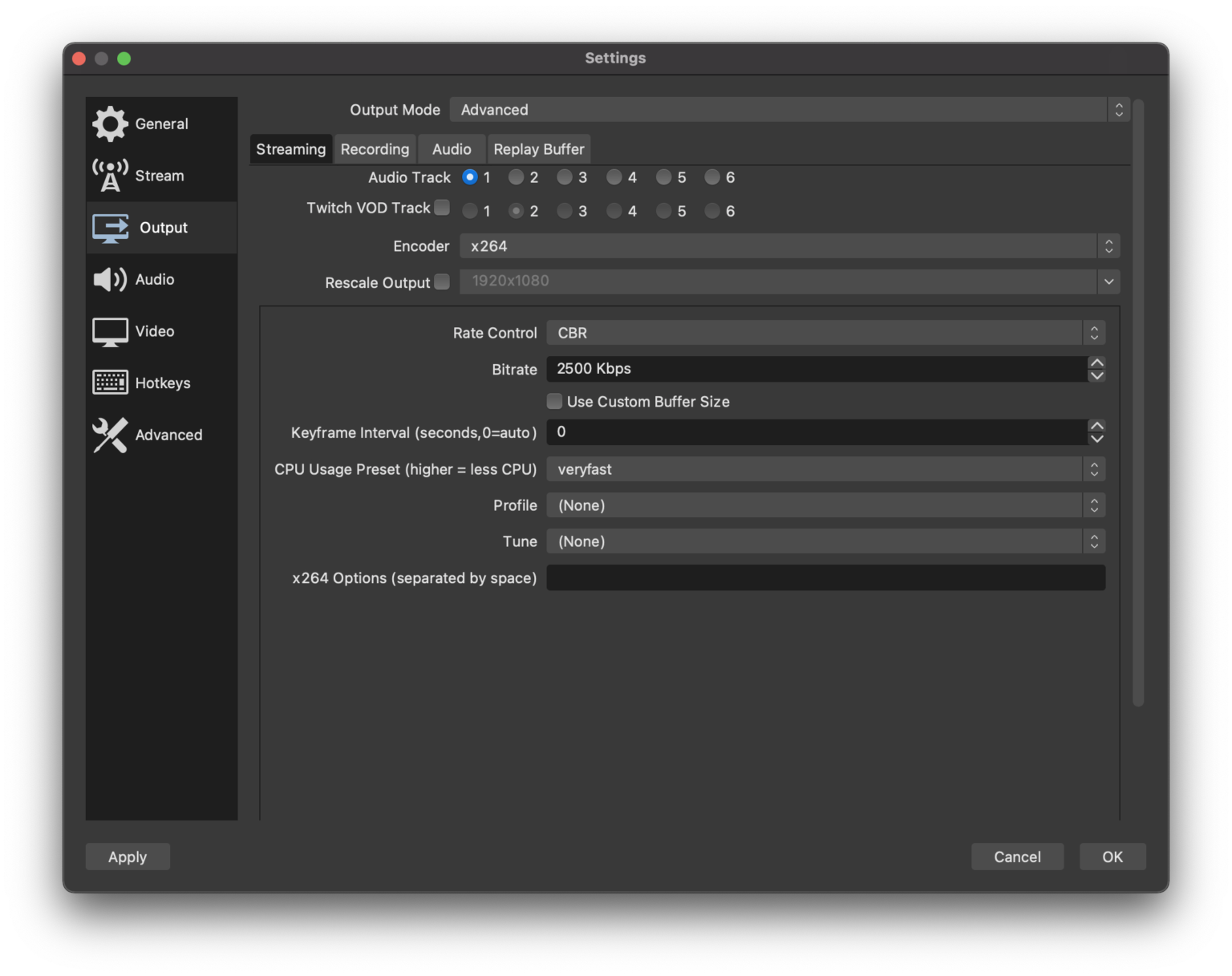This screenshot has width=1232, height=976.
Task: Open Audio settings via the speaker icon
Action: point(111,279)
